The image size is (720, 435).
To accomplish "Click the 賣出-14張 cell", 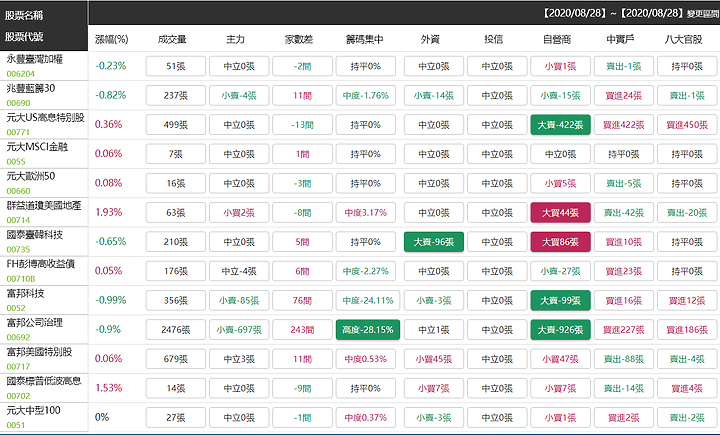I will [x=624, y=389].
